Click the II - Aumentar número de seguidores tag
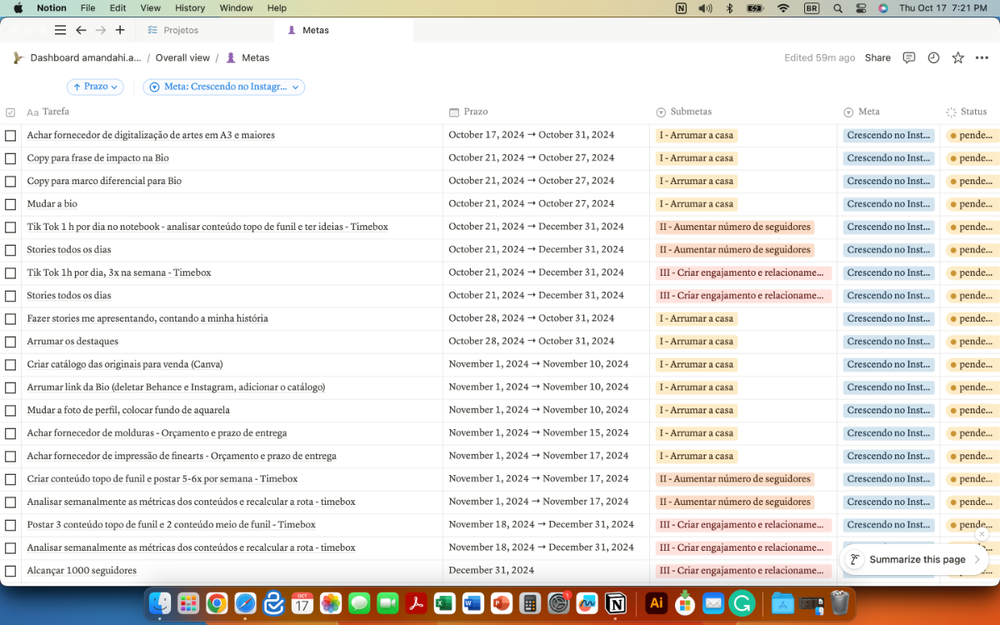 point(735,227)
